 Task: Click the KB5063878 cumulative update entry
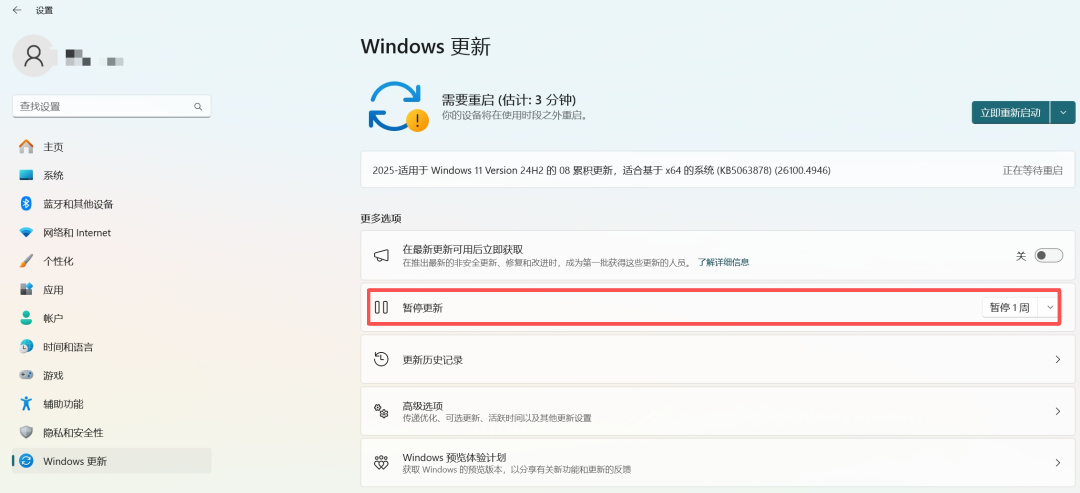tap(717, 170)
